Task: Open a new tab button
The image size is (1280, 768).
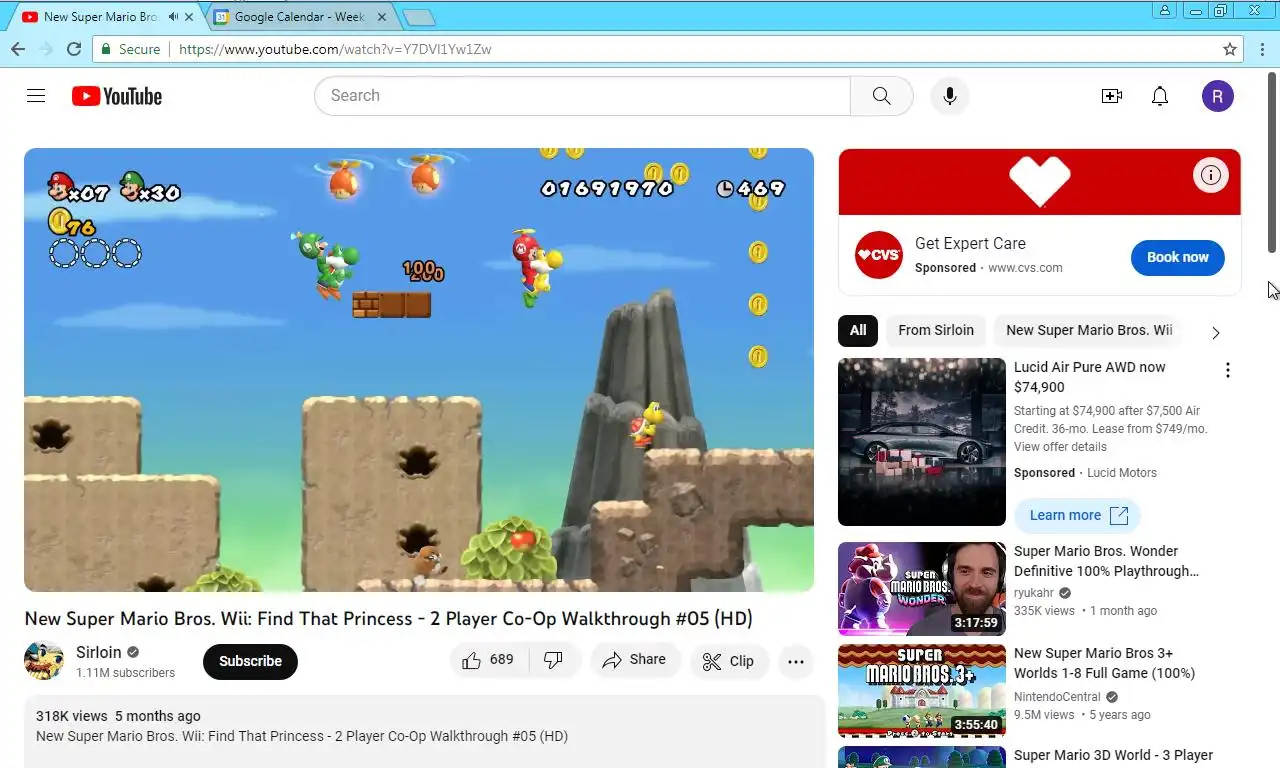Action: (x=418, y=17)
